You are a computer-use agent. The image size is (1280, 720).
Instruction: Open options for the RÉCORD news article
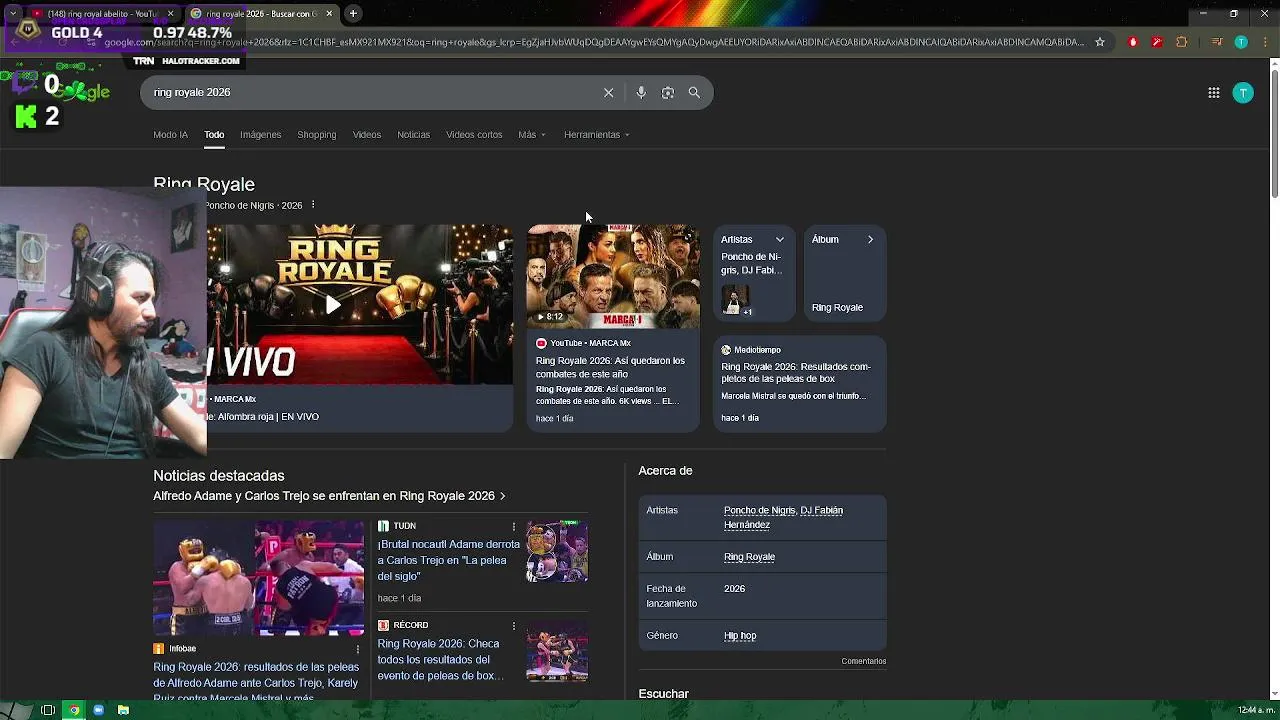pyautogui.click(x=514, y=626)
